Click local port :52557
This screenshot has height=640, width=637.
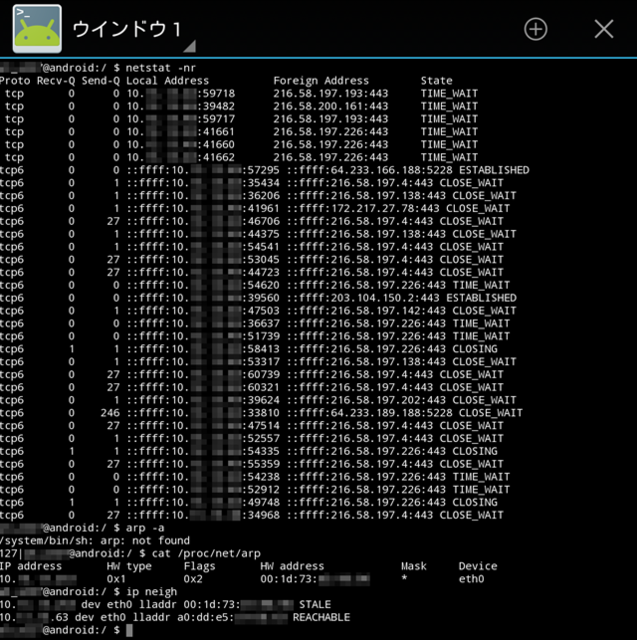(261, 438)
